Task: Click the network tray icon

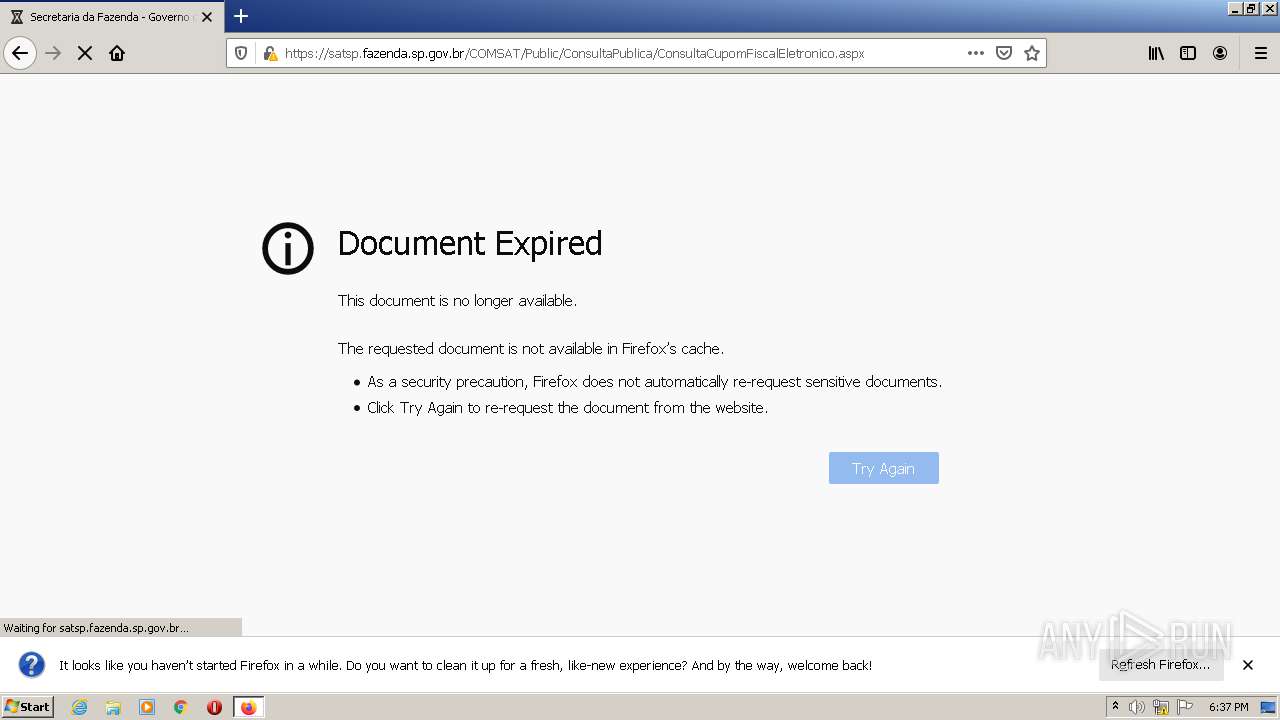Action: (x=1161, y=707)
